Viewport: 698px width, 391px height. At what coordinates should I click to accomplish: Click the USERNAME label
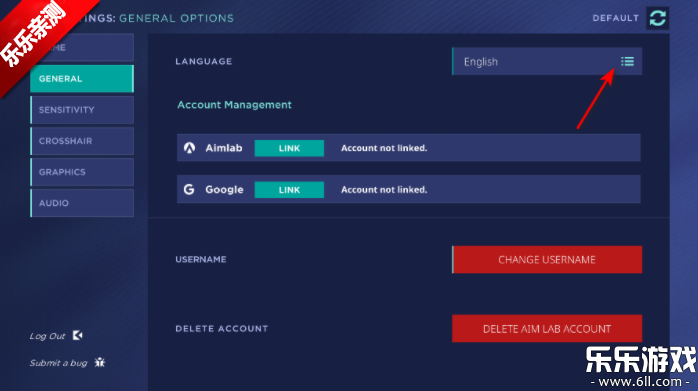coord(201,259)
